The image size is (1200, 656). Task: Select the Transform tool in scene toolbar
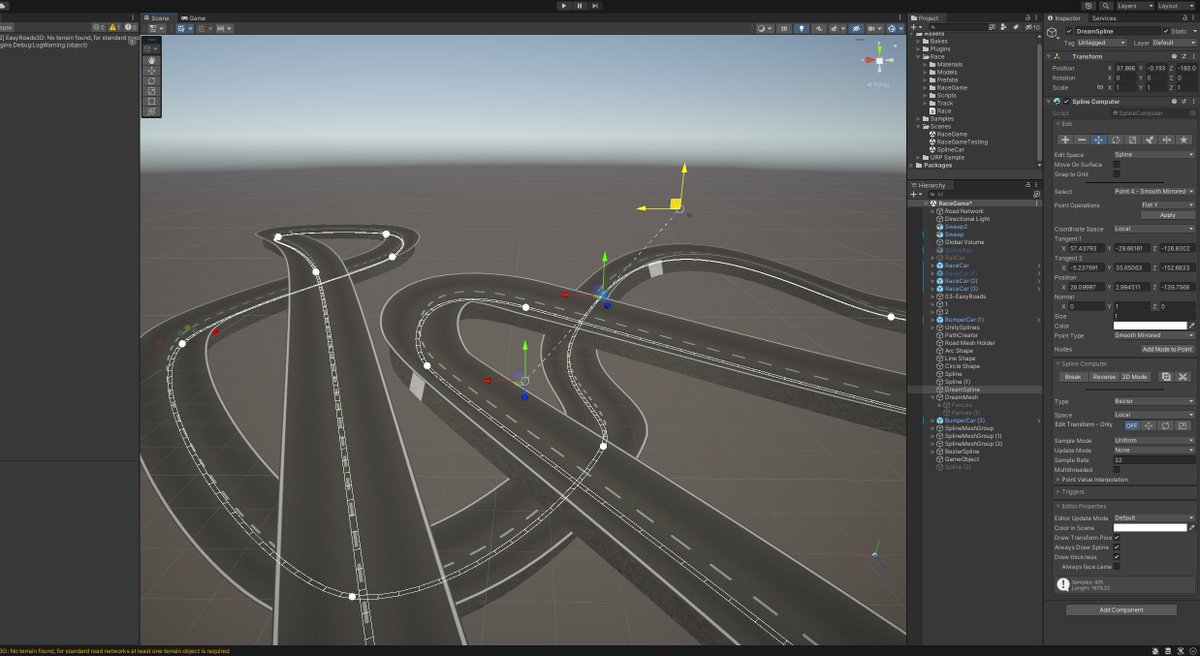(151, 112)
